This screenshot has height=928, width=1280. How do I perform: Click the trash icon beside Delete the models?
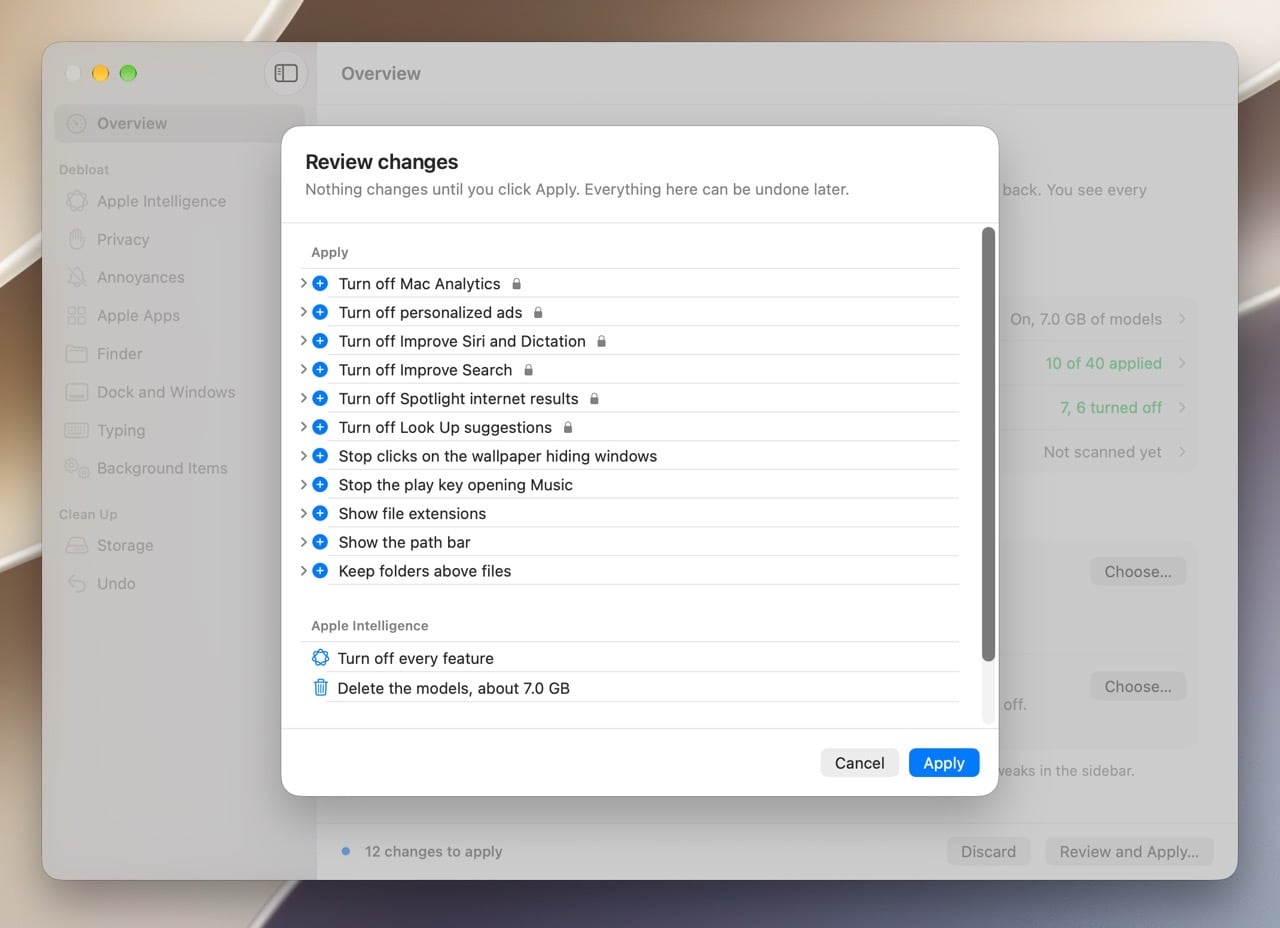pos(320,688)
